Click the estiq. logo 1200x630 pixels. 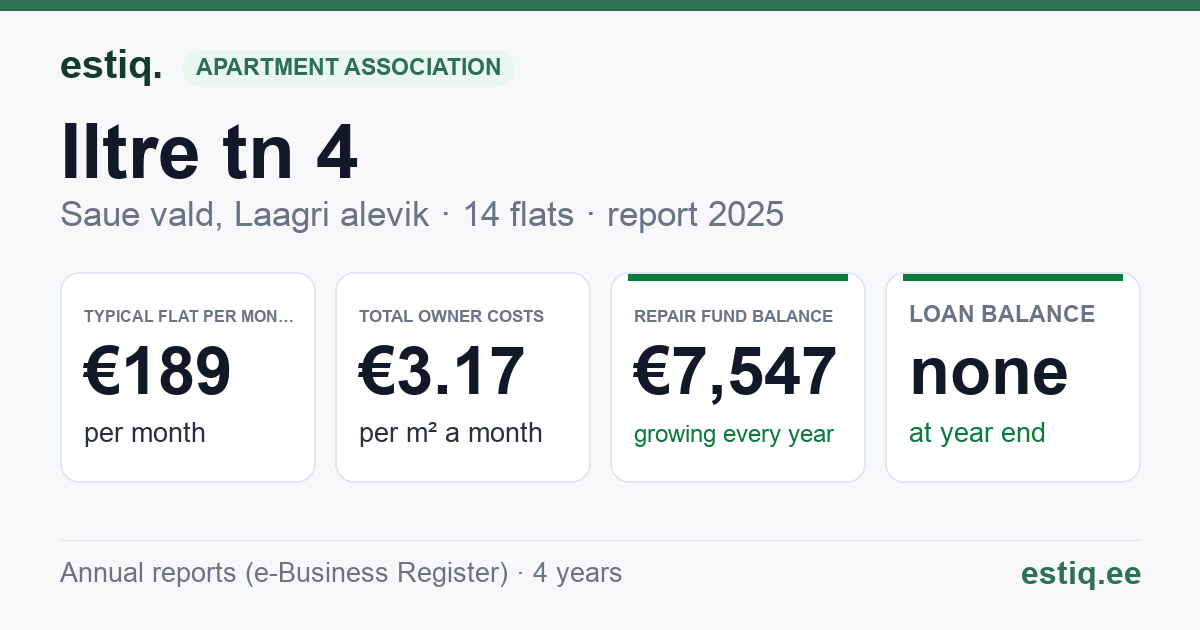(110, 66)
